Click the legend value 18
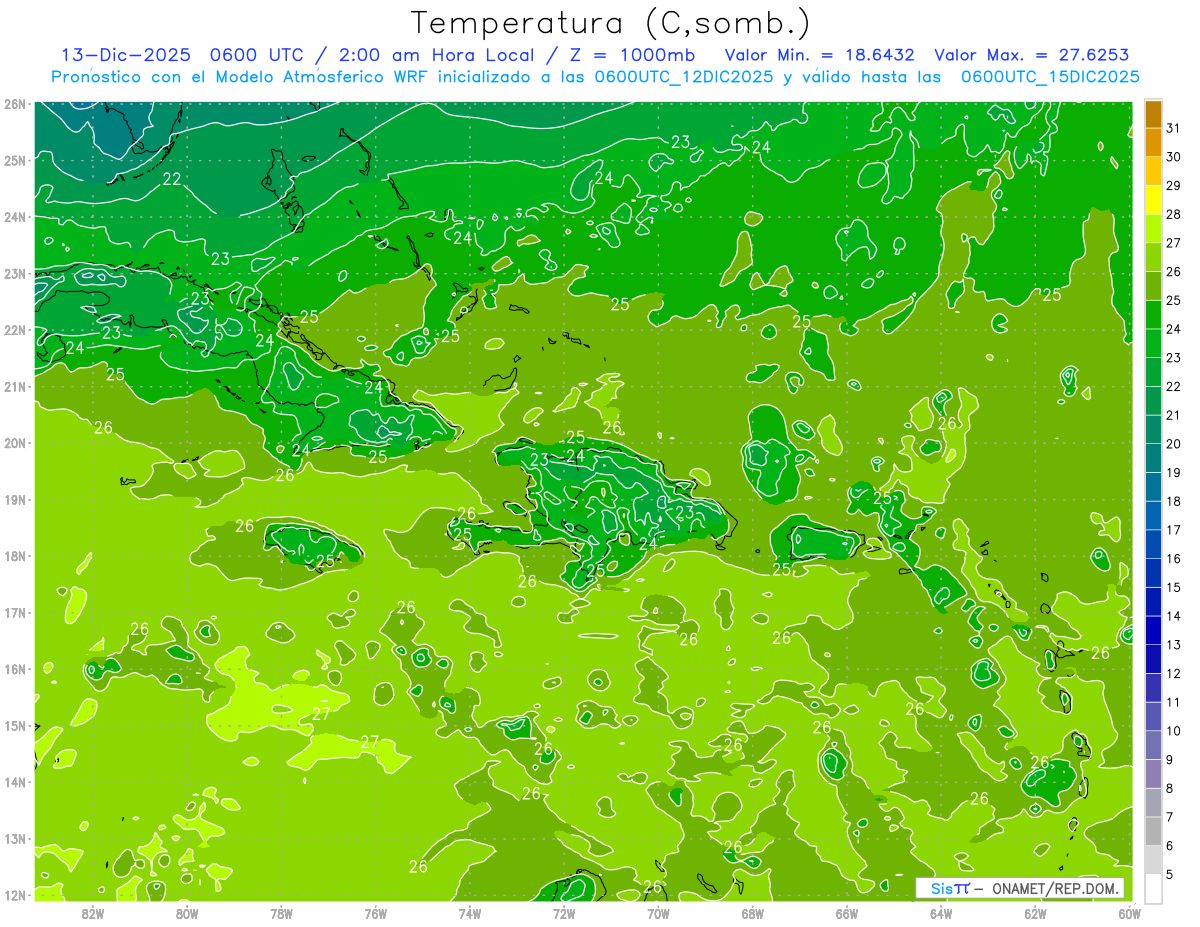This screenshot has width=1200, height=927. click(x=1174, y=502)
